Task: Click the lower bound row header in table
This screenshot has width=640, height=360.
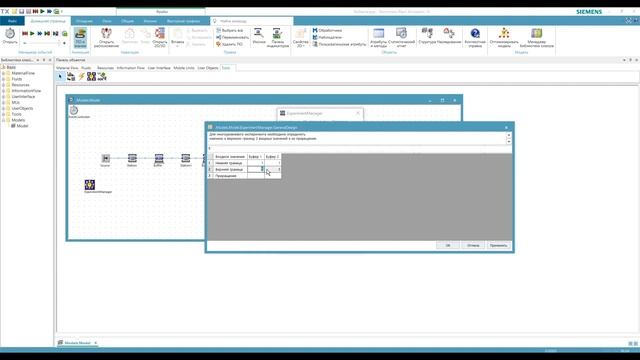Action: [x=230, y=163]
